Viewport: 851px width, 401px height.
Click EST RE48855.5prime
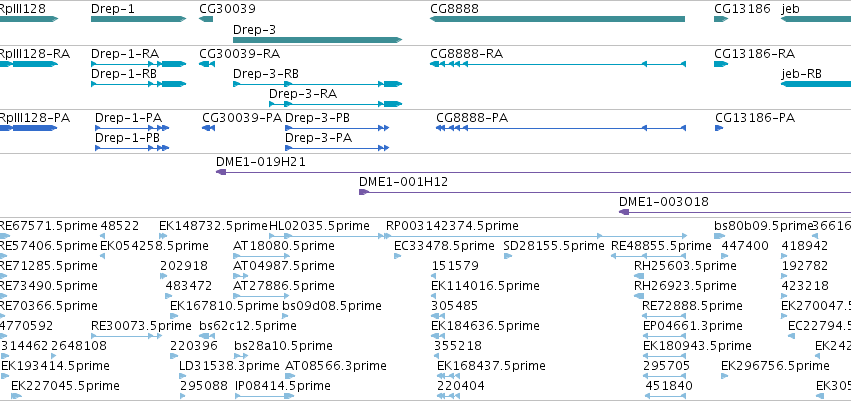point(661,246)
